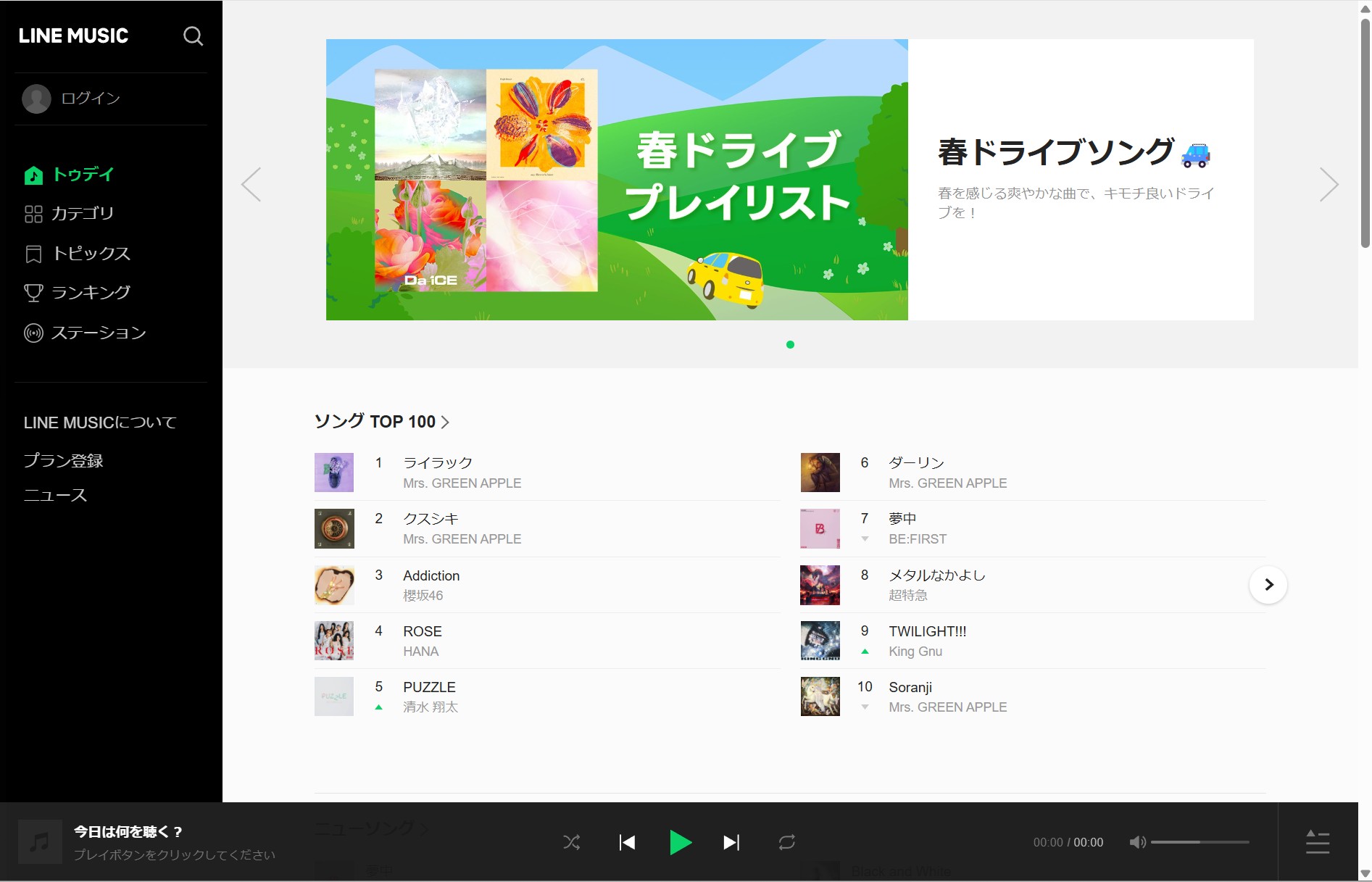Click the page vertical scrollbar
1372x882 pixels.
pyautogui.click(x=1365, y=133)
